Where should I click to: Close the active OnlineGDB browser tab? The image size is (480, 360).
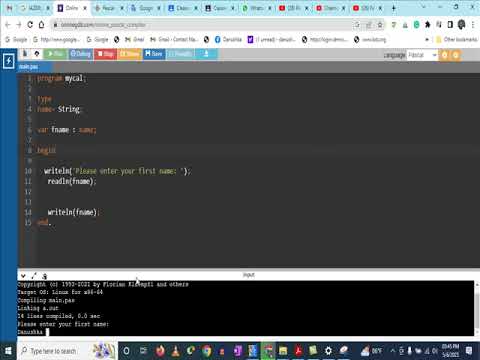coord(85,8)
